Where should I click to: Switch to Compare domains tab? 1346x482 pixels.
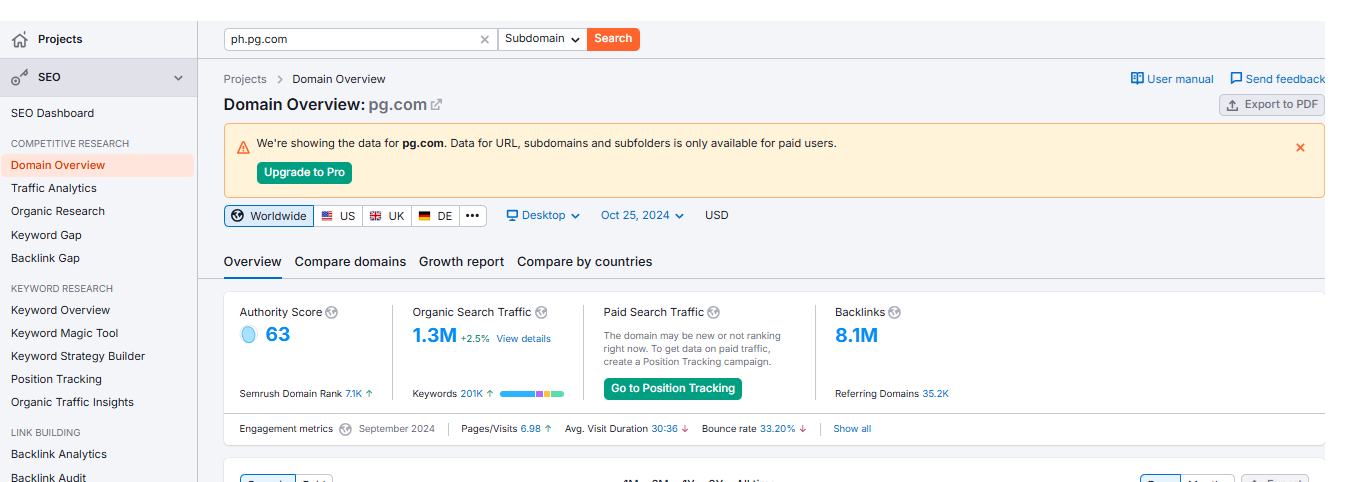click(x=350, y=262)
